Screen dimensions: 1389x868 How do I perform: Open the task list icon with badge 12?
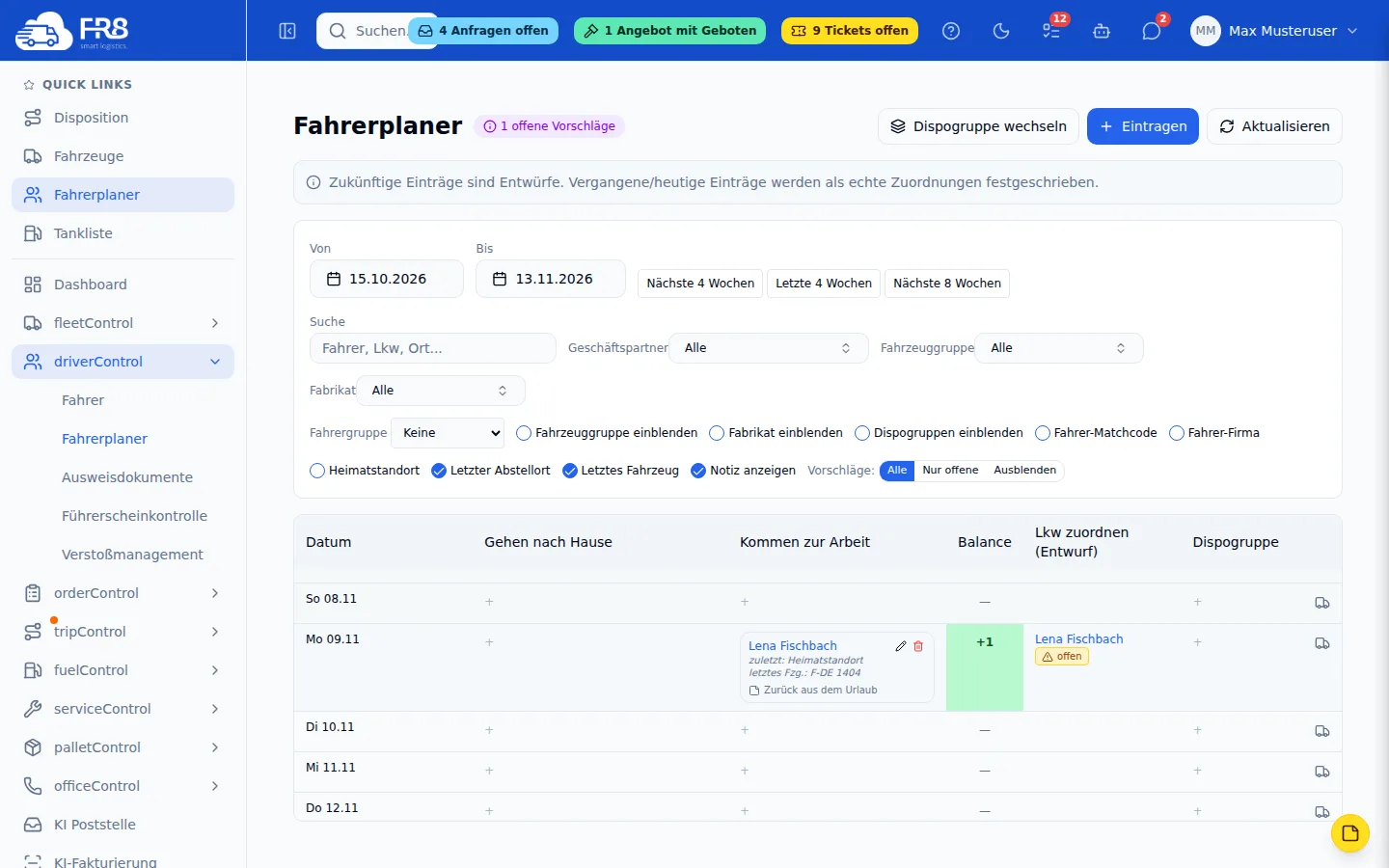pos(1051,31)
